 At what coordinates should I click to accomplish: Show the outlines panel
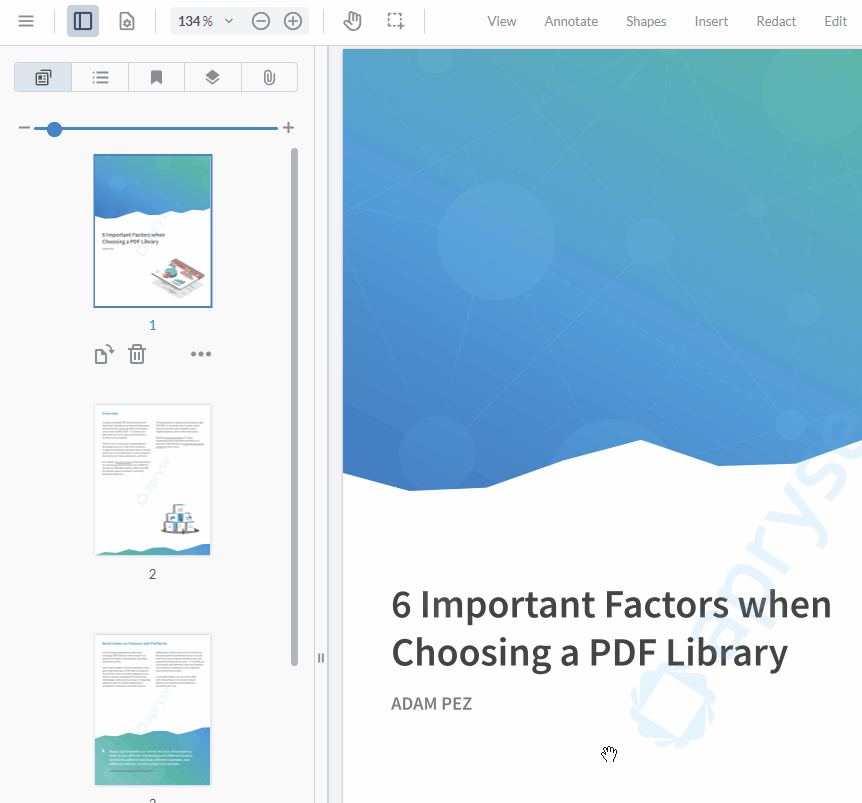100,77
